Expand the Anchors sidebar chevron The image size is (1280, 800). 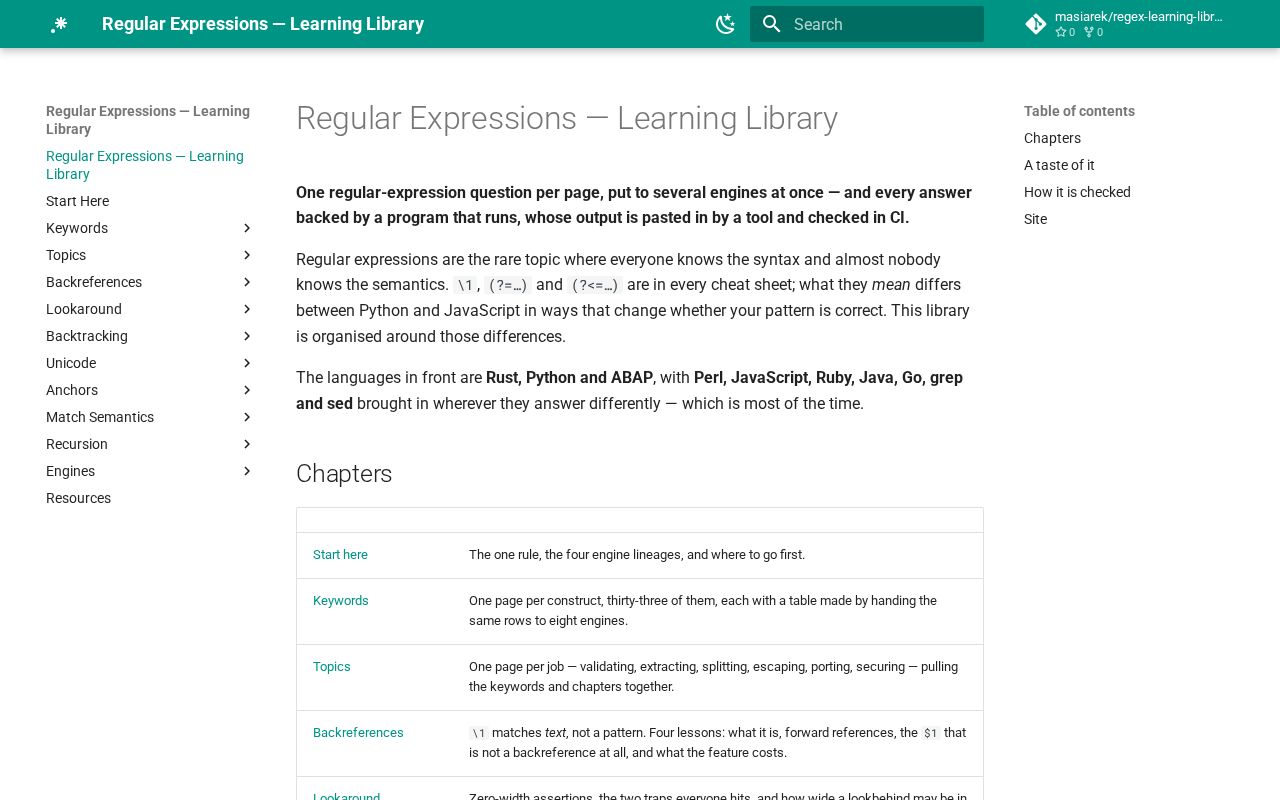[x=247, y=390]
